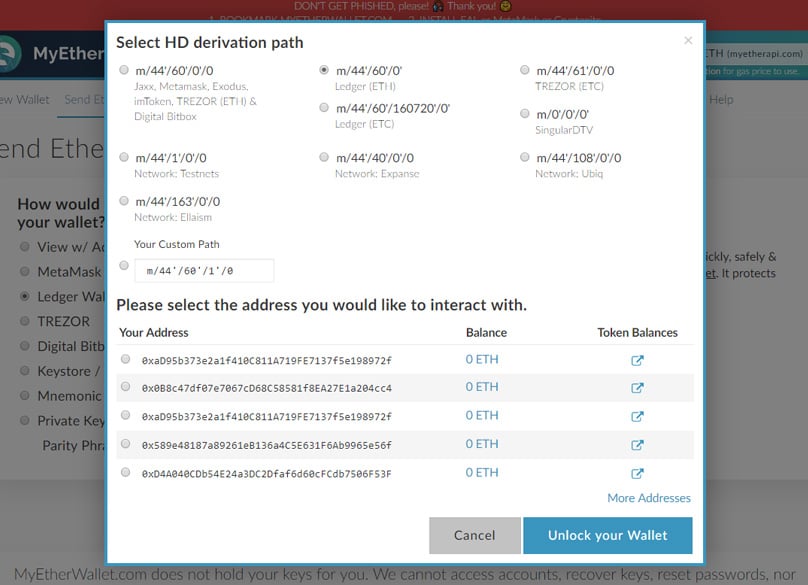Click address text 0x0B8c47df07e7067cD68C58581f8EA27E1a204cc4
Viewport: 808px width, 585px height.
pyautogui.click(x=266, y=388)
